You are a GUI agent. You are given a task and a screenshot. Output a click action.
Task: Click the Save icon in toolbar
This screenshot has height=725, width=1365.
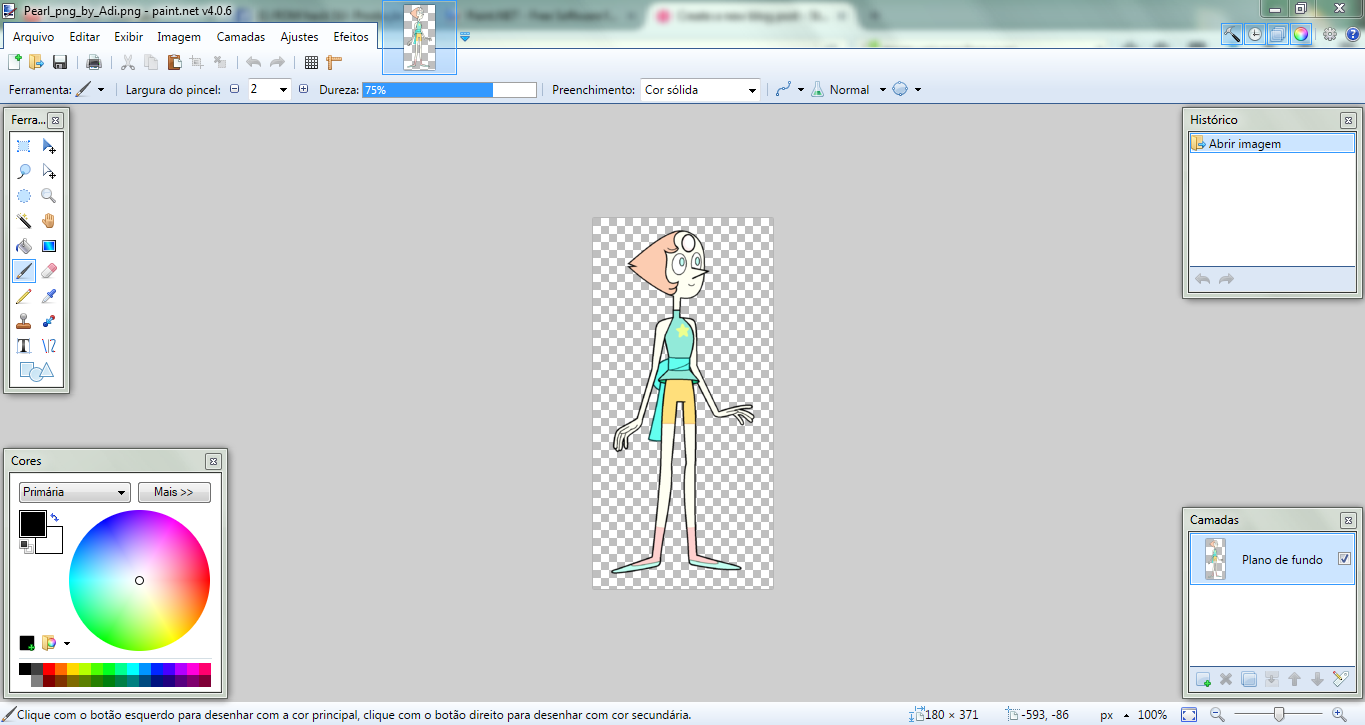[x=60, y=63]
